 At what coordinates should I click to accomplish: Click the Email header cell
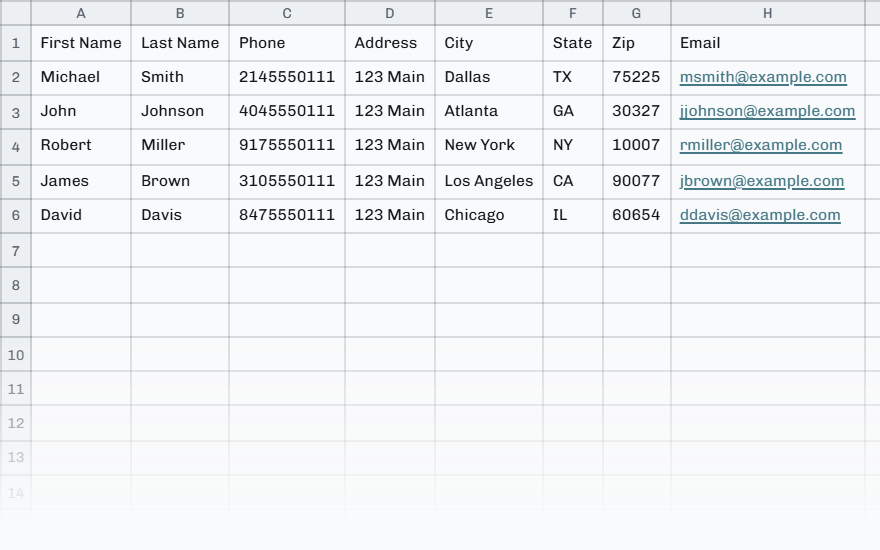coord(767,43)
